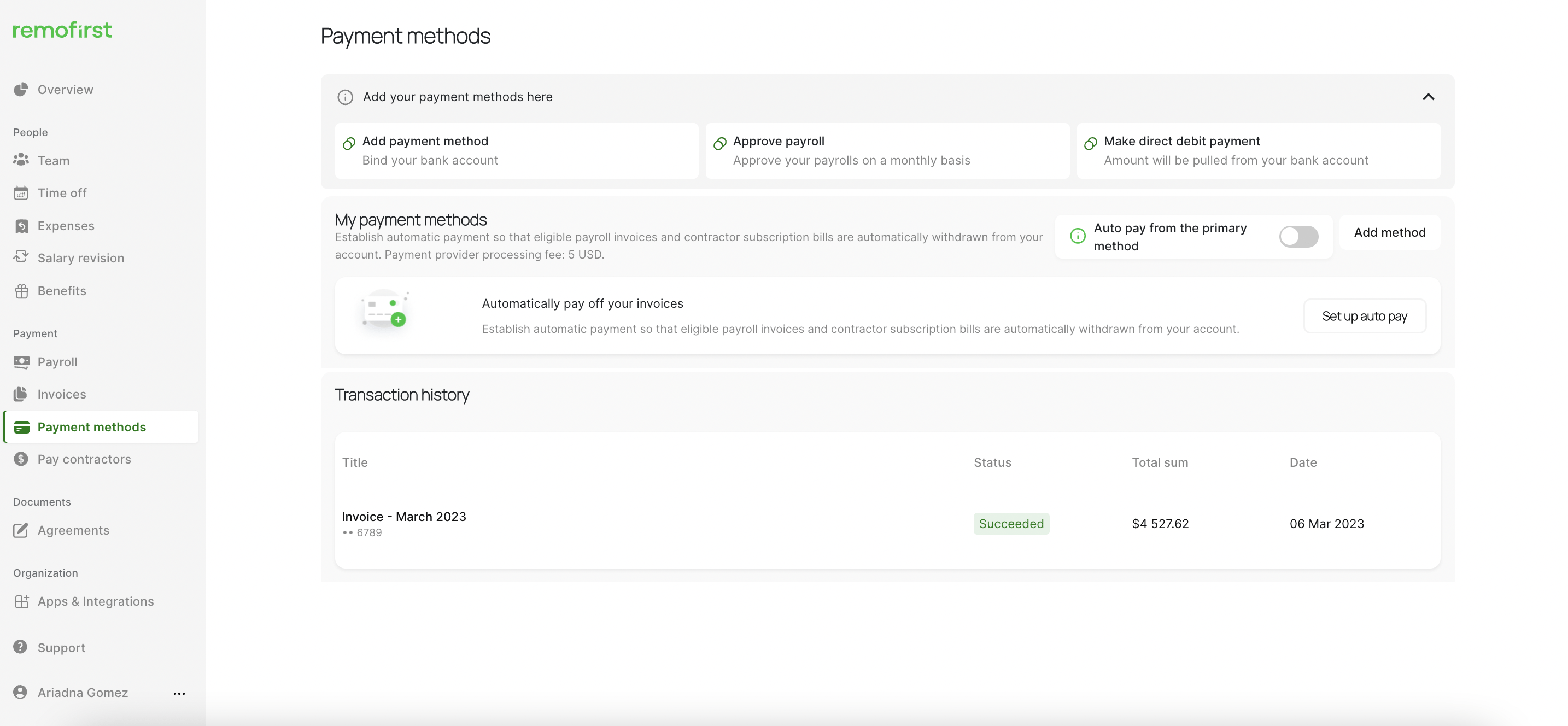Click the auto pay info circle icon
Viewport: 1568px width, 726px height.
pyautogui.click(x=1078, y=236)
